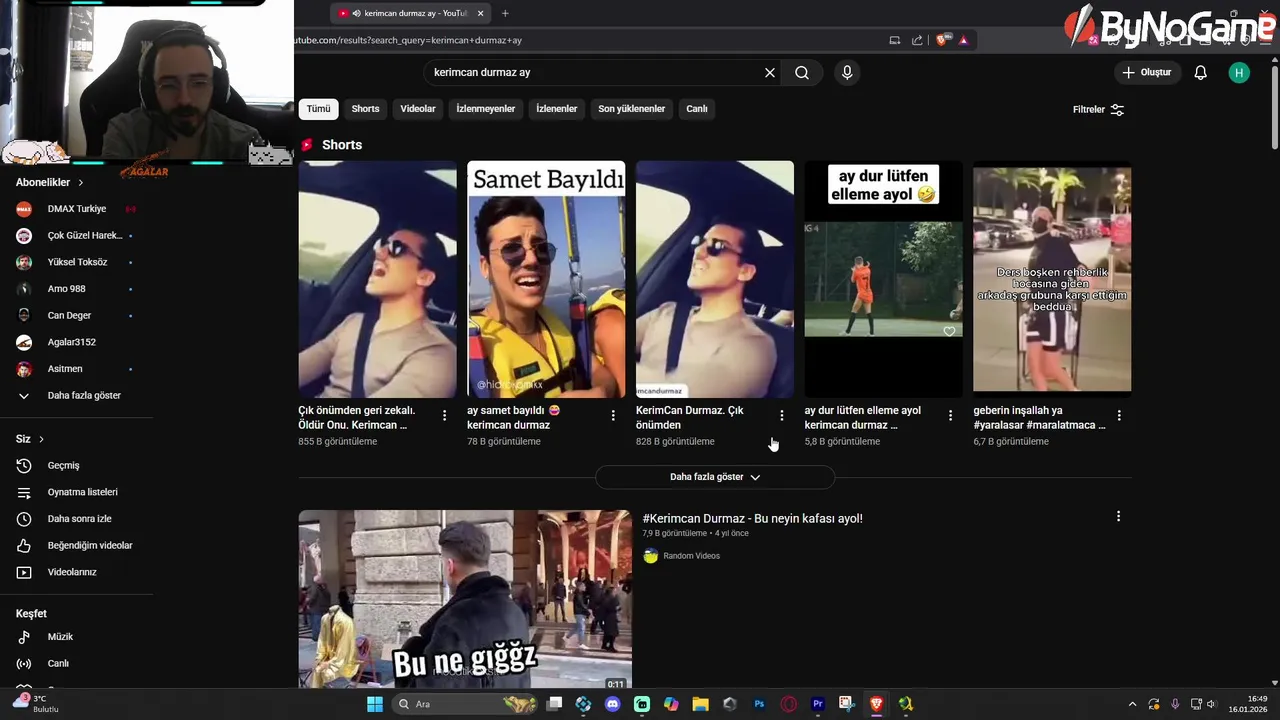
Task: Open a new browser tab
Action: 505,13
